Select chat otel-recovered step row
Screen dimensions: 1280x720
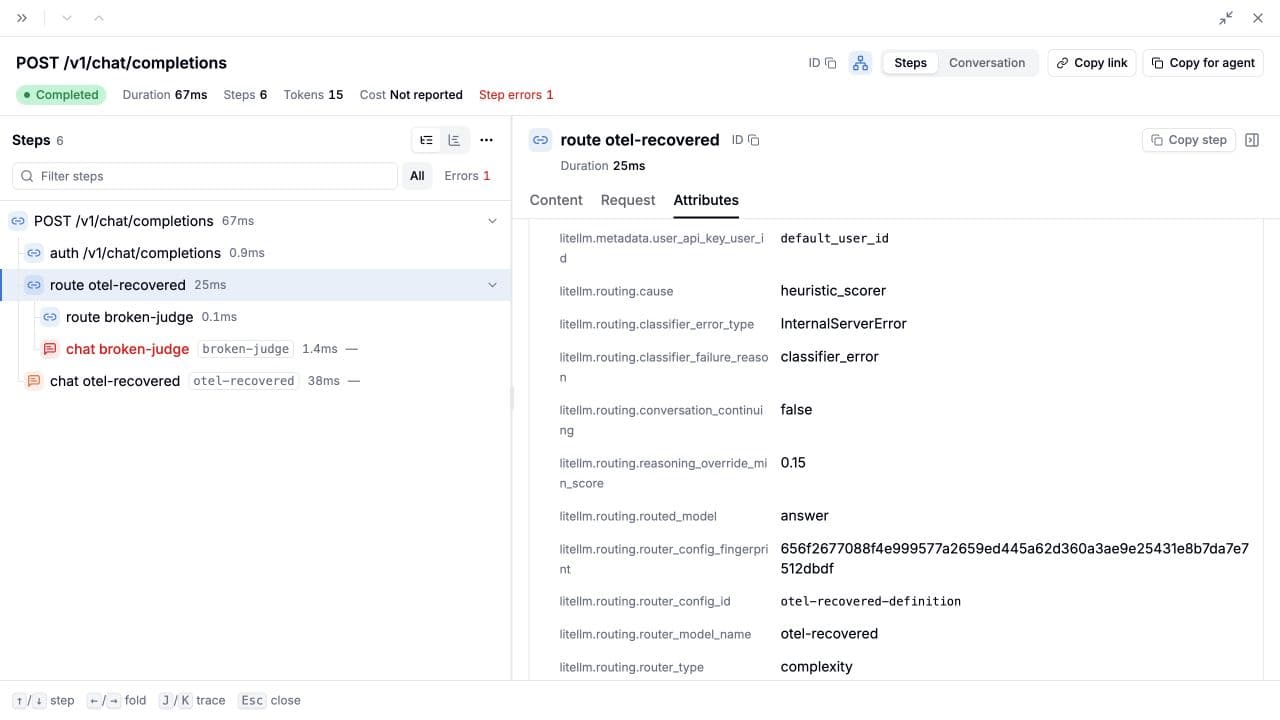click(x=255, y=381)
